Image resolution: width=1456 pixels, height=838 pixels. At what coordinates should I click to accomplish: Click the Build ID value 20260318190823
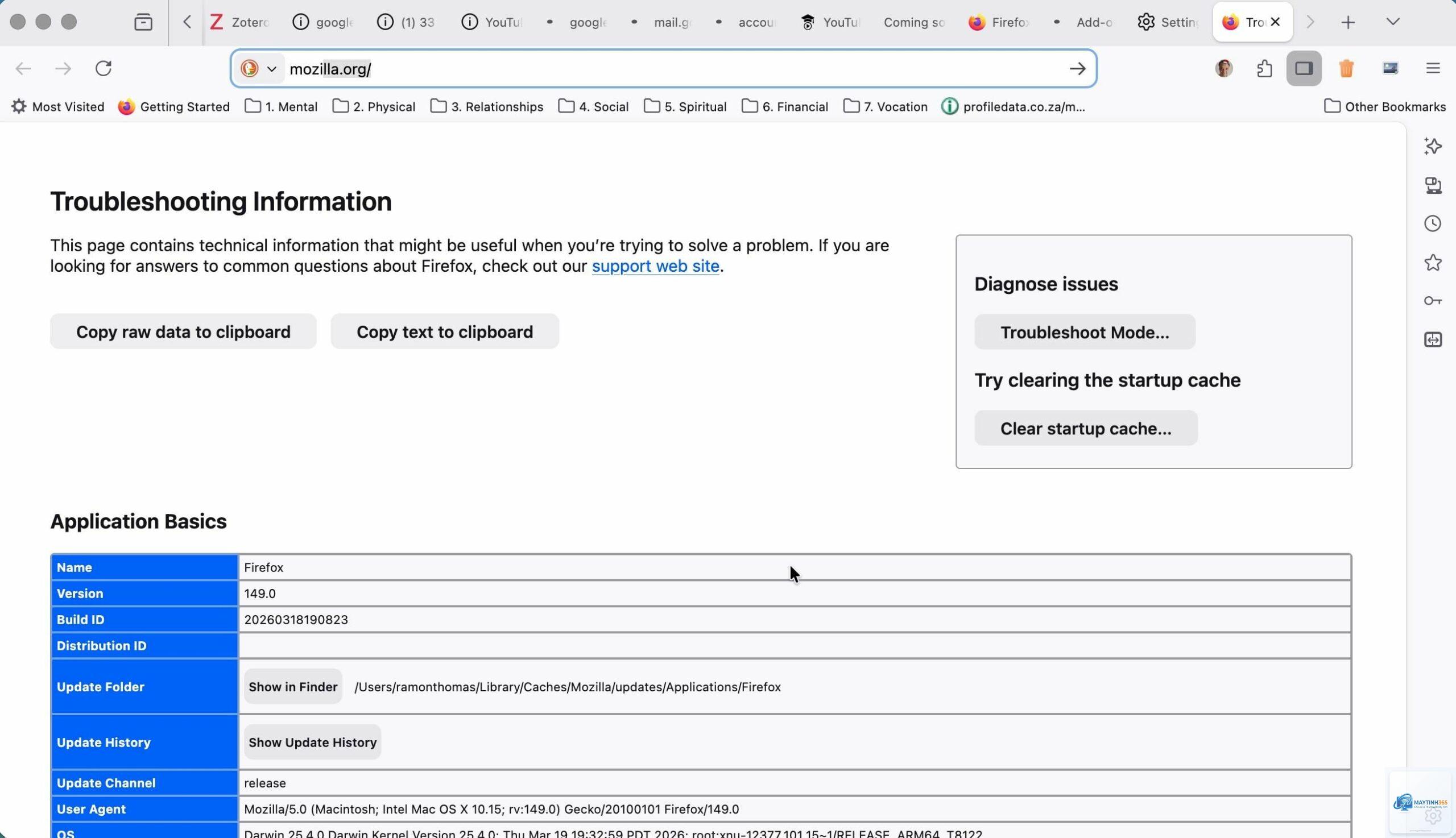[296, 620]
